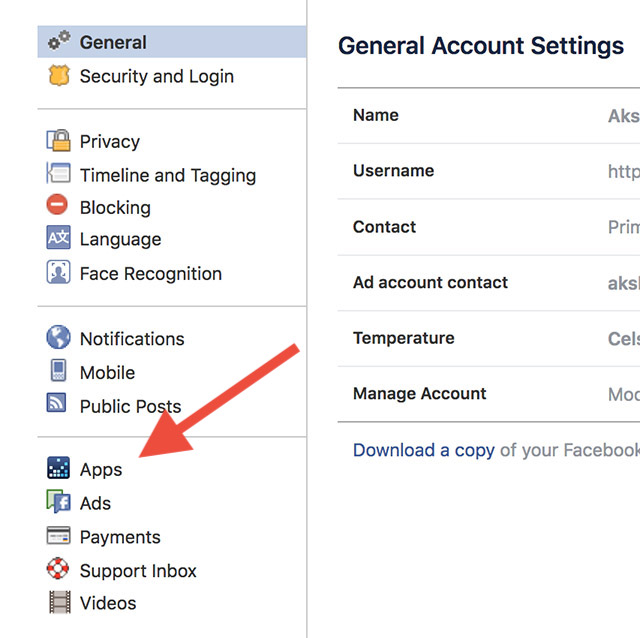Image resolution: width=640 pixels, height=638 pixels.
Task: Edit the Contact setting row
Action: coord(489,227)
